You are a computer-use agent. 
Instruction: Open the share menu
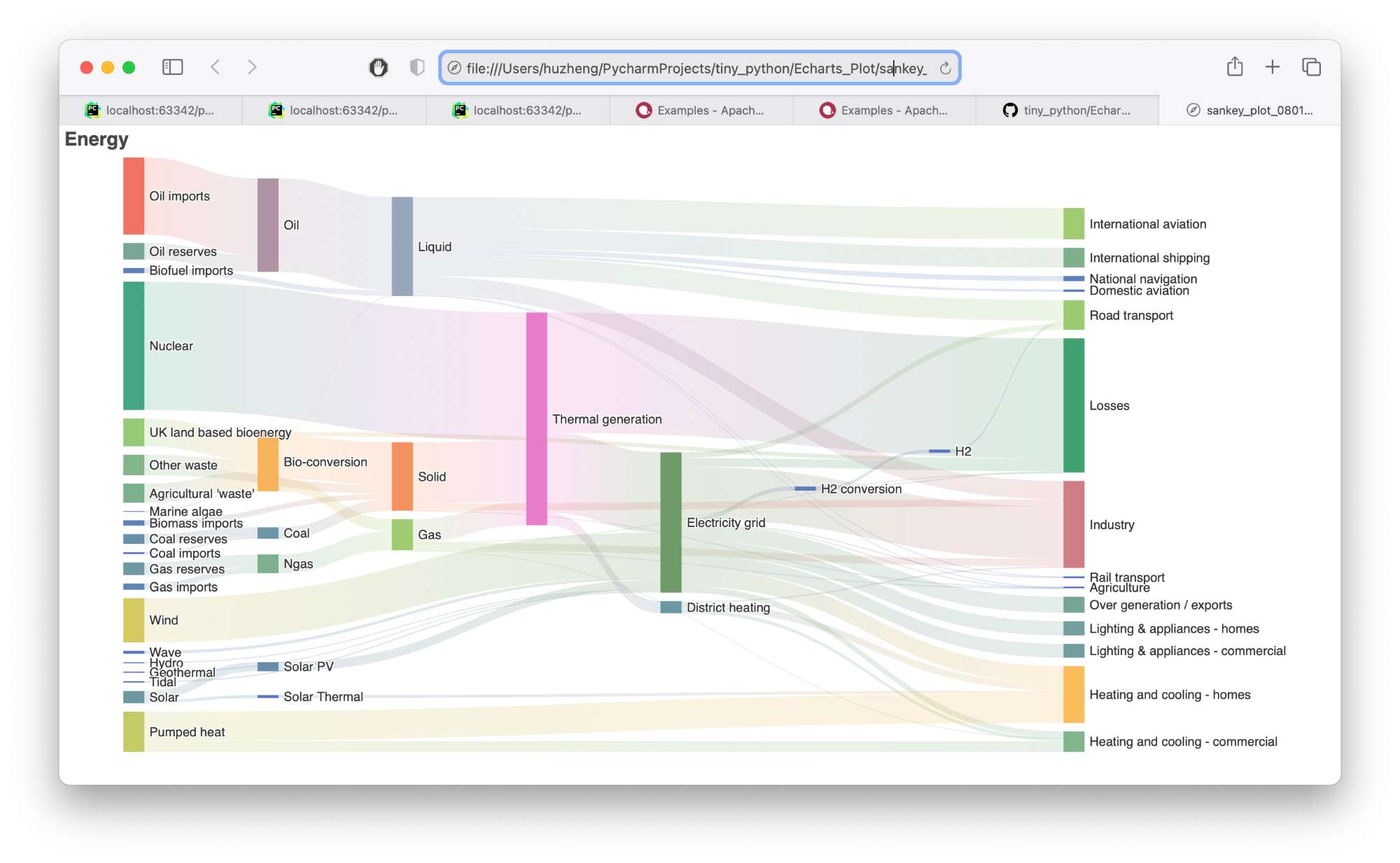pos(1235,66)
